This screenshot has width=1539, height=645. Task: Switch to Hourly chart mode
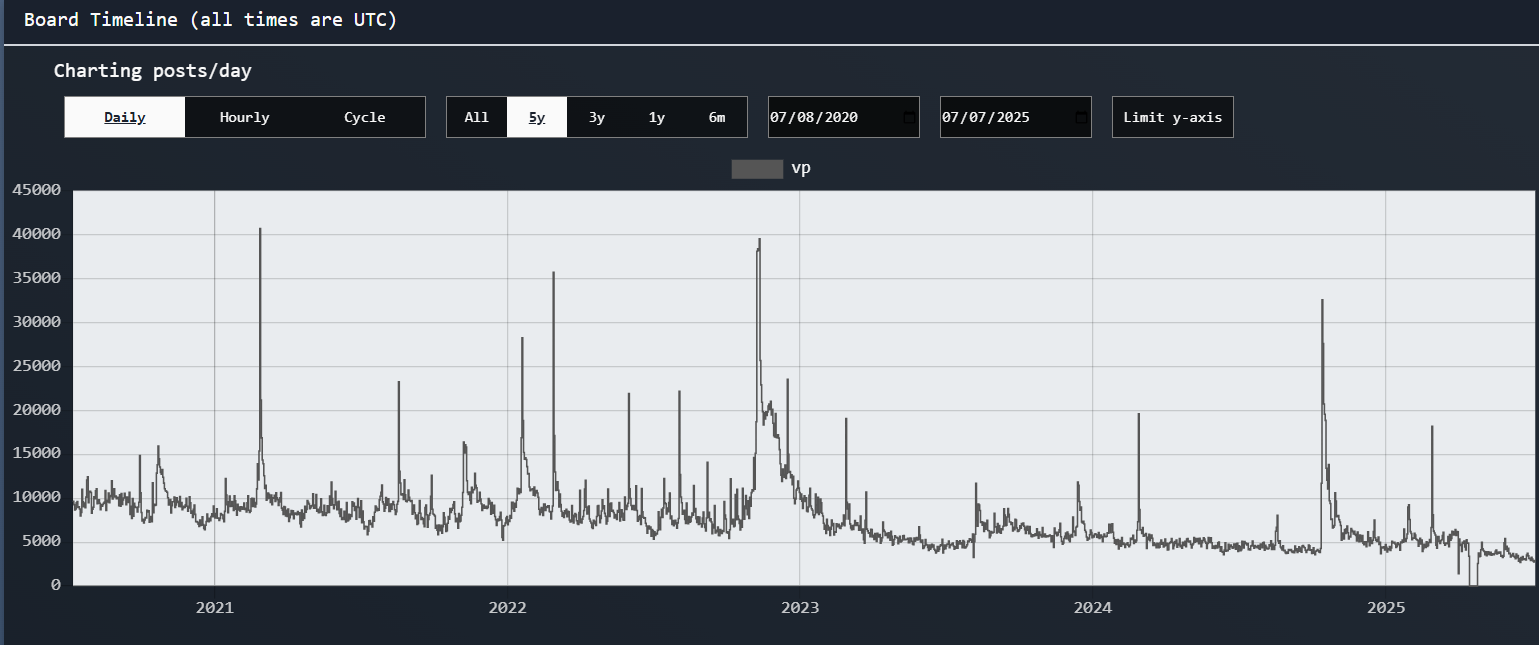click(245, 117)
